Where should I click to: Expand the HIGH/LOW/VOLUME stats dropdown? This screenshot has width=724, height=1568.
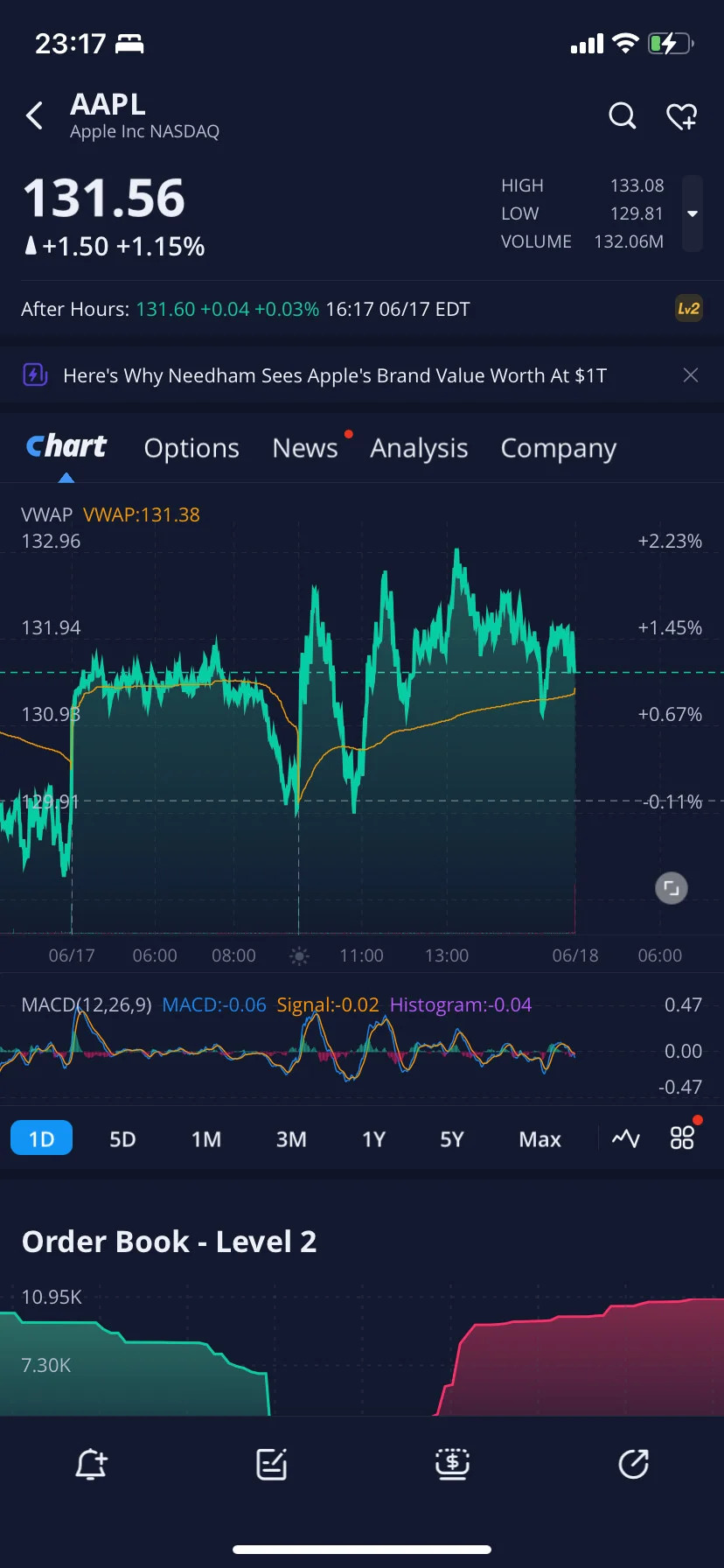tap(693, 213)
